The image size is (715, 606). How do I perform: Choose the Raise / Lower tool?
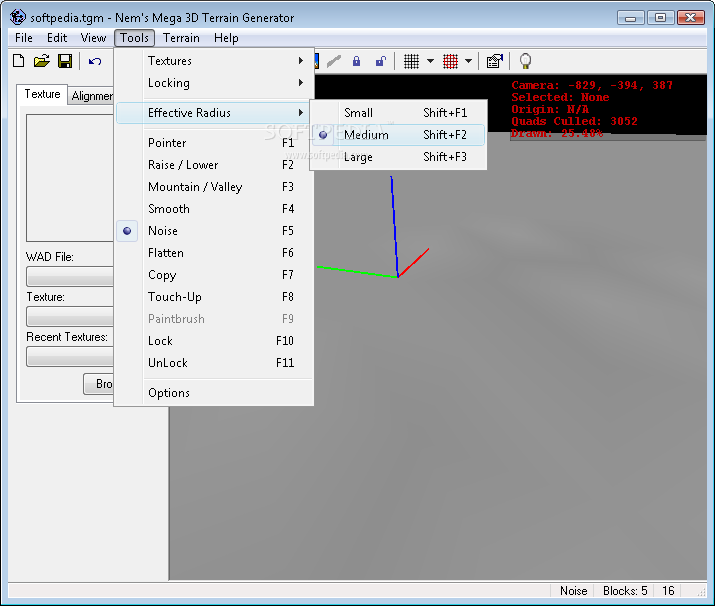(x=214, y=165)
